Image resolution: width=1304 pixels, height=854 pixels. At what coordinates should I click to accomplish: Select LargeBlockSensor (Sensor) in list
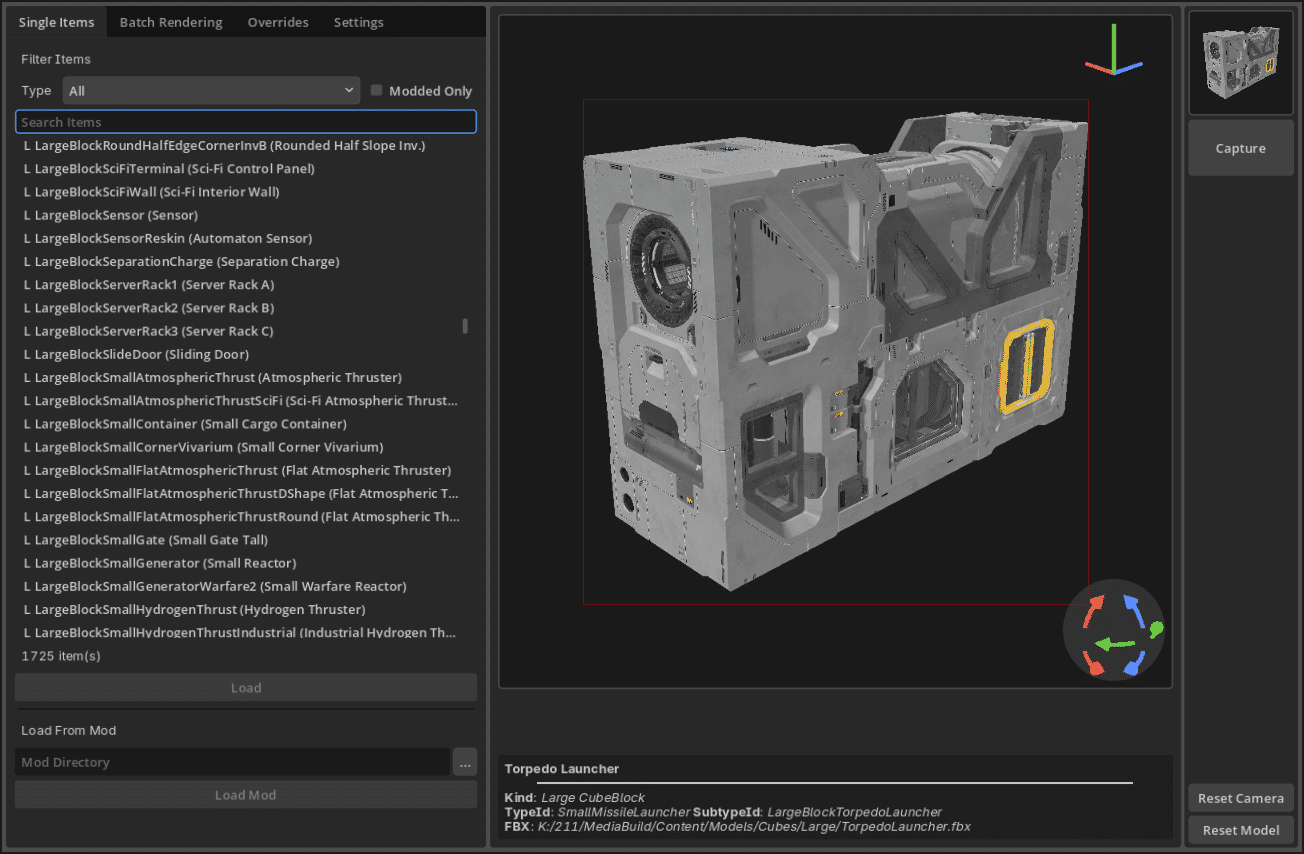[111, 215]
